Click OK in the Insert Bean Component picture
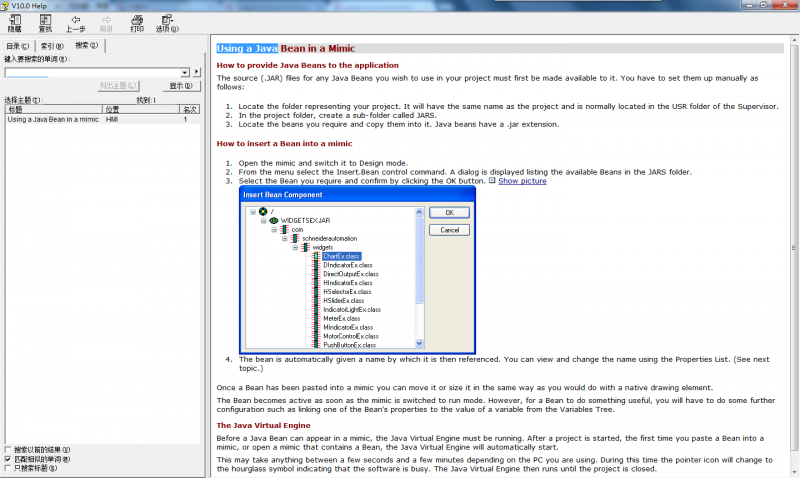The width and height of the screenshot is (800, 478). 449,213
